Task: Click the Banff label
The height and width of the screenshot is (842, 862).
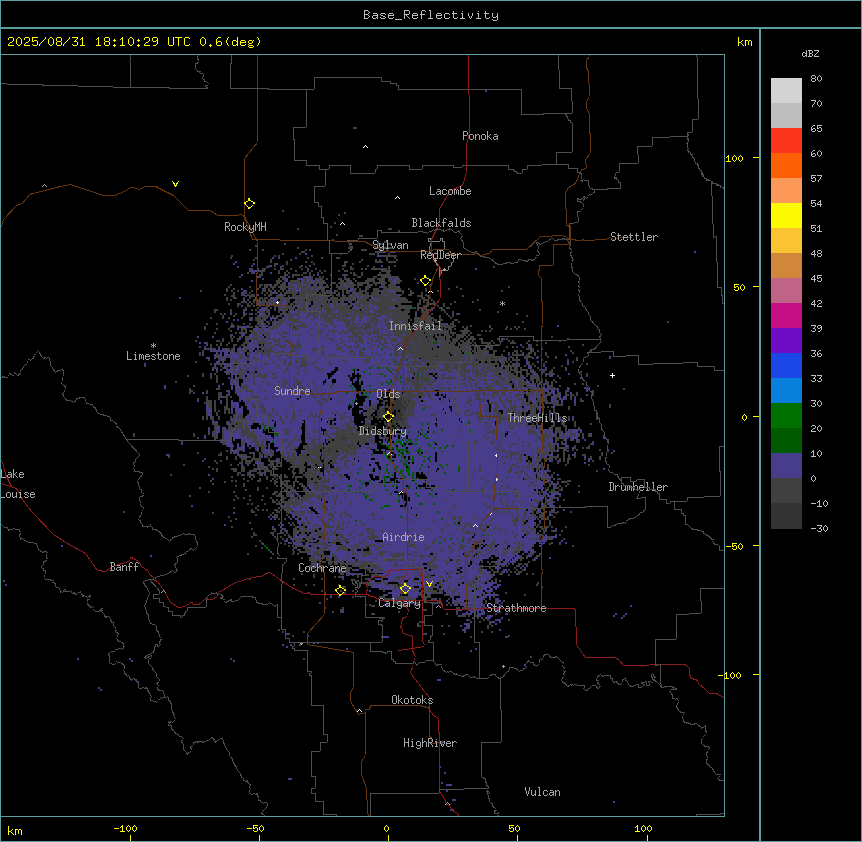Action: pos(124,567)
